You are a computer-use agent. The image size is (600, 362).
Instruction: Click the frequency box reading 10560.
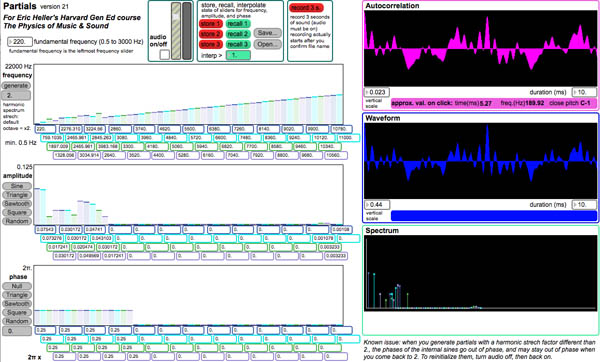[x=336, y=155]
